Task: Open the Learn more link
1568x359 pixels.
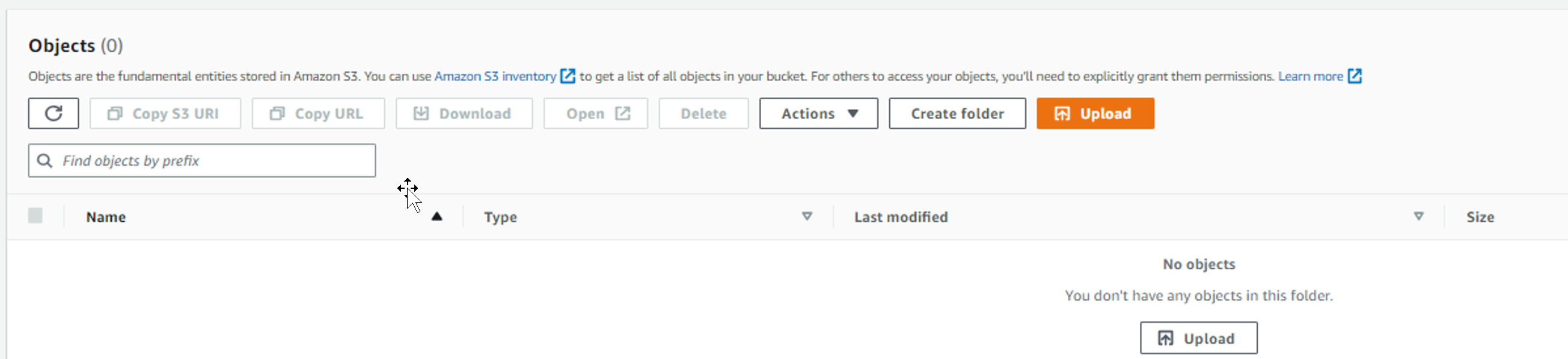Action: (x=1310, y=76)
